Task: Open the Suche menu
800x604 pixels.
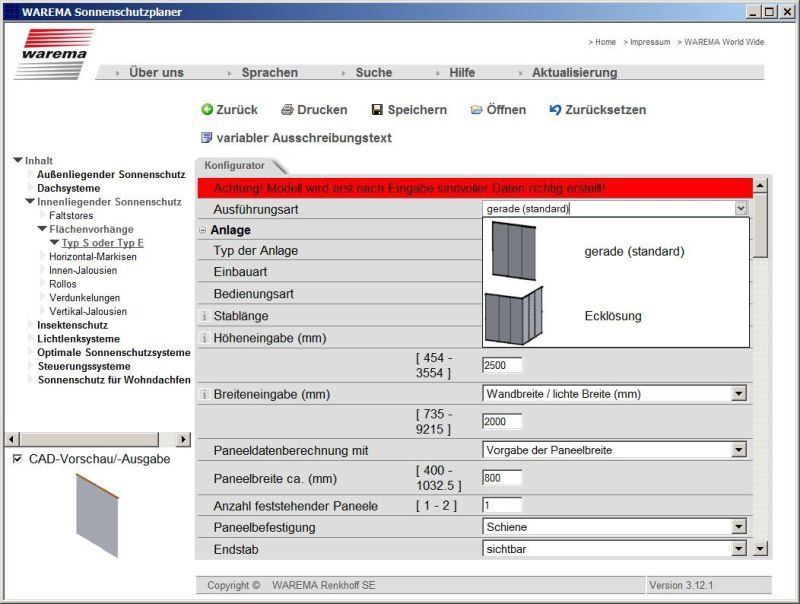Action: tap(374, 72)
